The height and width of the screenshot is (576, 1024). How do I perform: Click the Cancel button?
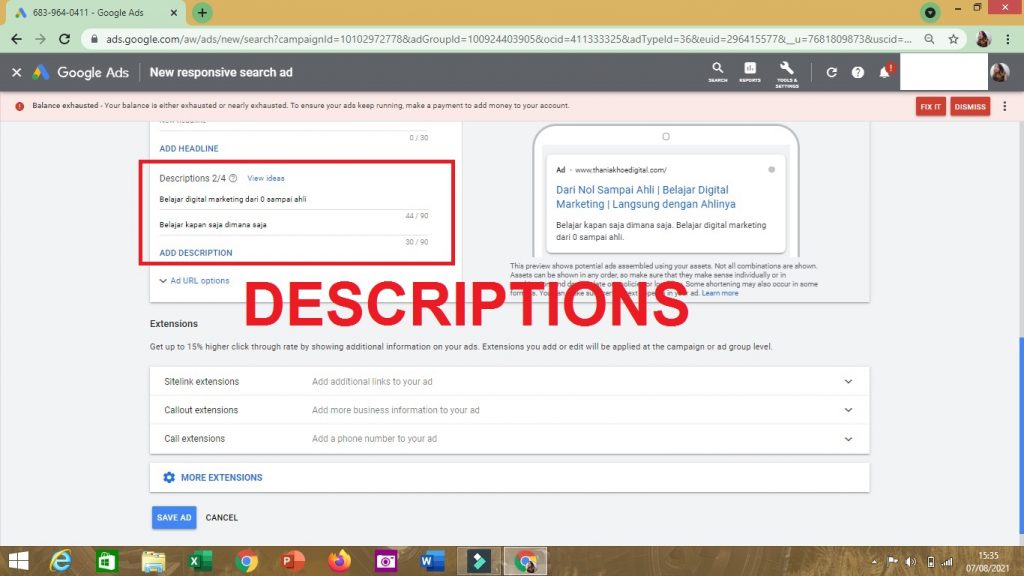222,518
